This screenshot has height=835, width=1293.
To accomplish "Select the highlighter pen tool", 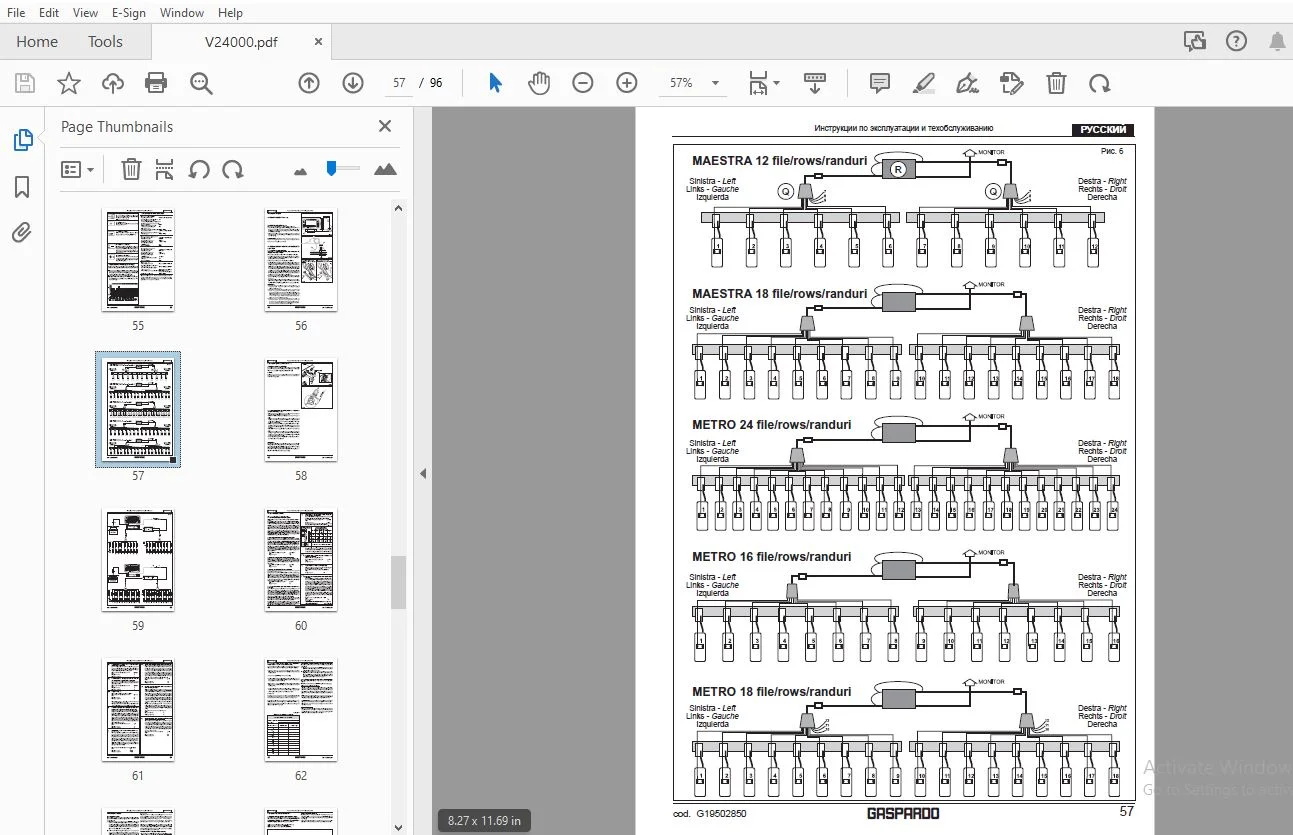I will pos(924,83).
